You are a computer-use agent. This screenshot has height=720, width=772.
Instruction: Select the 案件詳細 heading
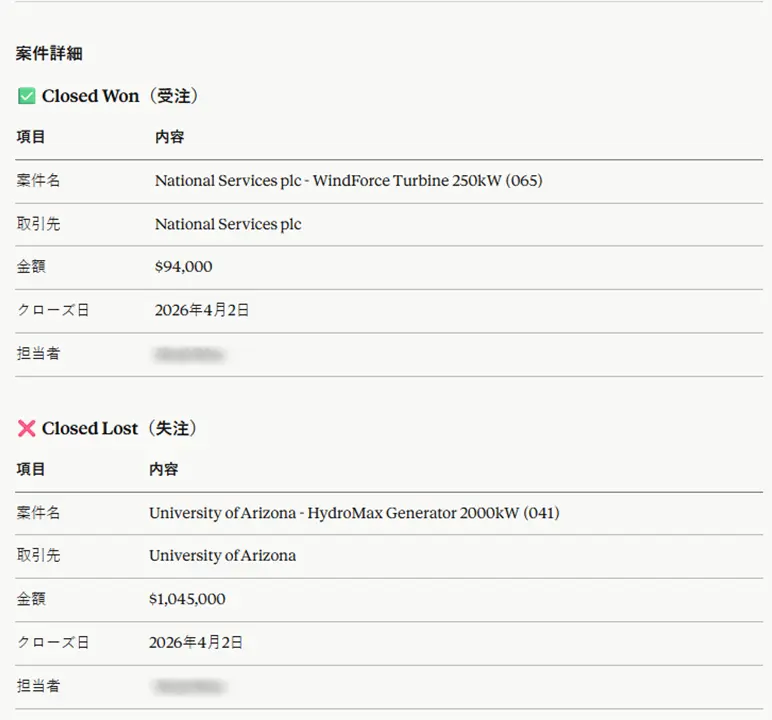tap(49, 53)
